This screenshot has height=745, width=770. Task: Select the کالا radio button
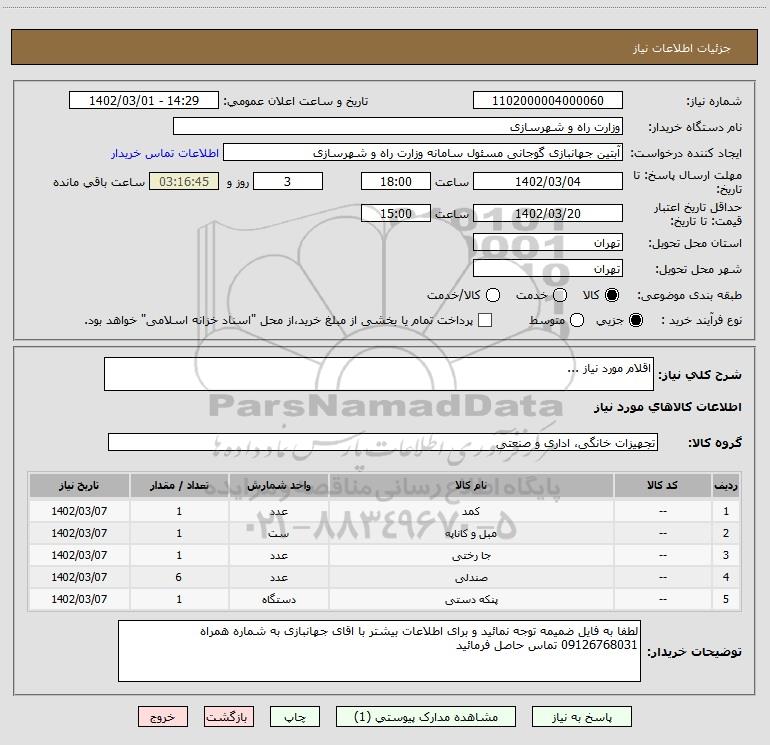pos(612,295)
